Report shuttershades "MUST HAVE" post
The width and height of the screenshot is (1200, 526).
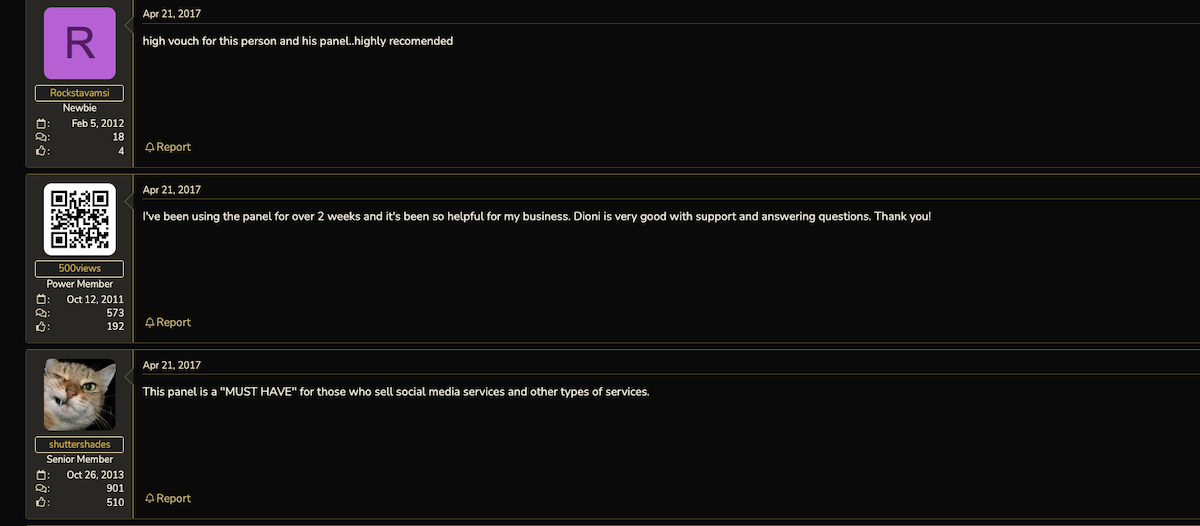(168, 499)
